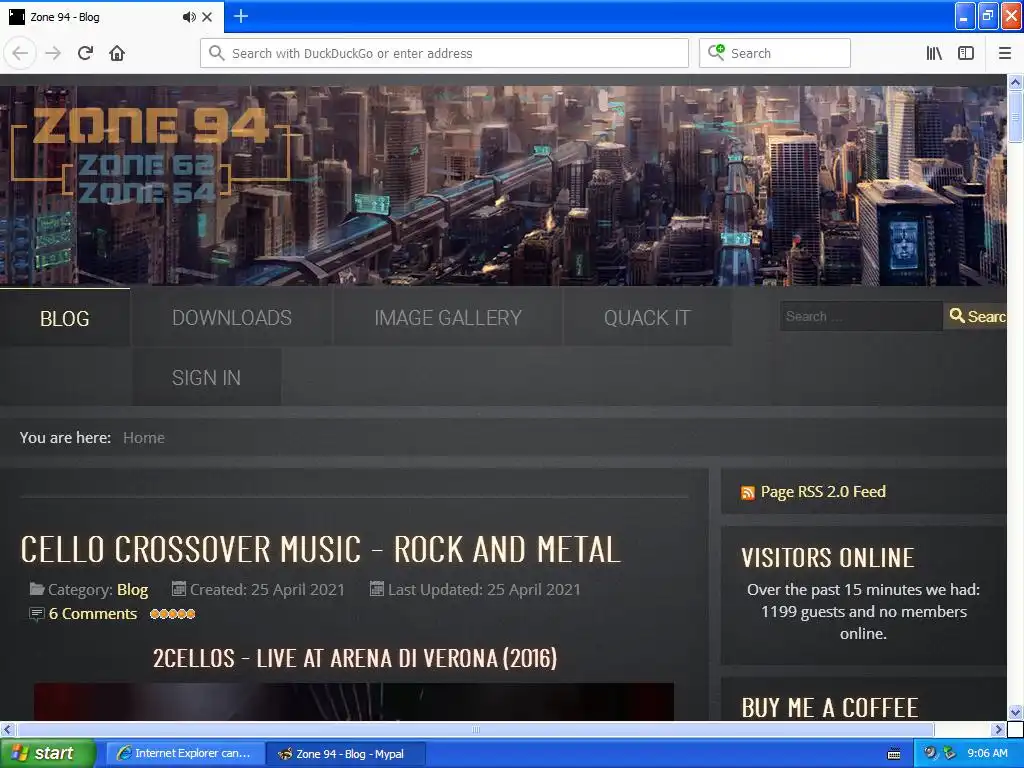1024x768 pixels.
Task: Go back using the browser back arrow
Action: click(x=20, y=53)
